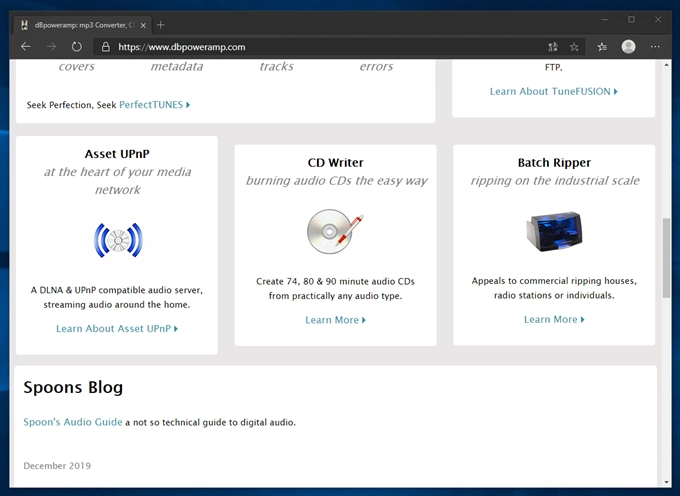Click the CD Writer disc and pen icon

point(335,231)
